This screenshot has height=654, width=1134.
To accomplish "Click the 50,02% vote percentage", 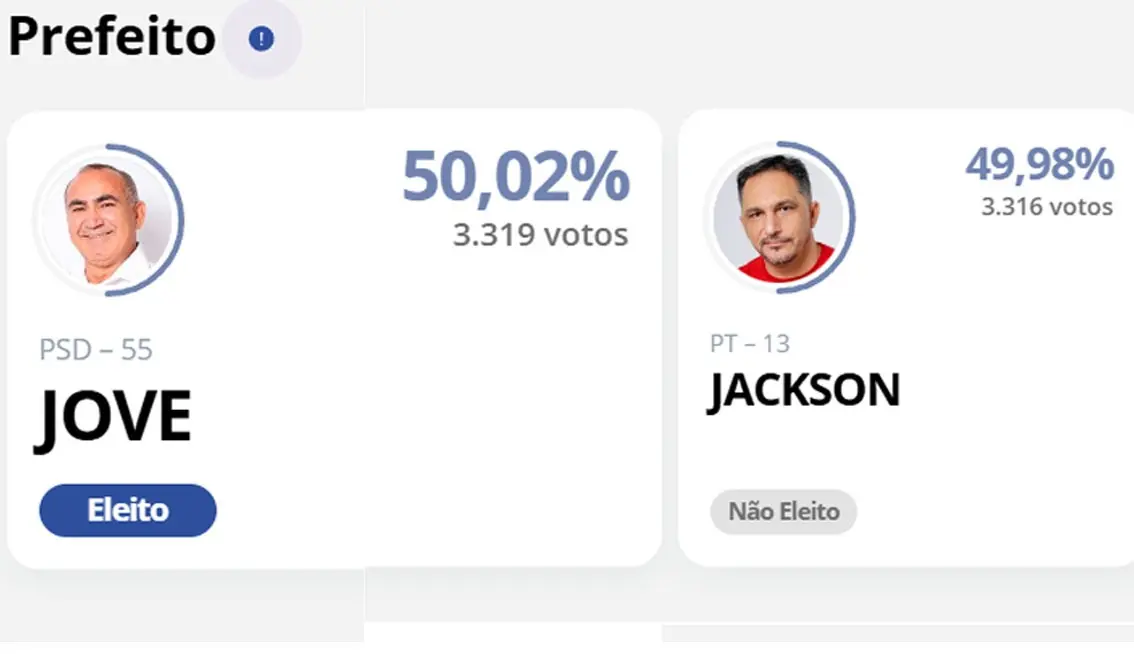I will 515,177.
